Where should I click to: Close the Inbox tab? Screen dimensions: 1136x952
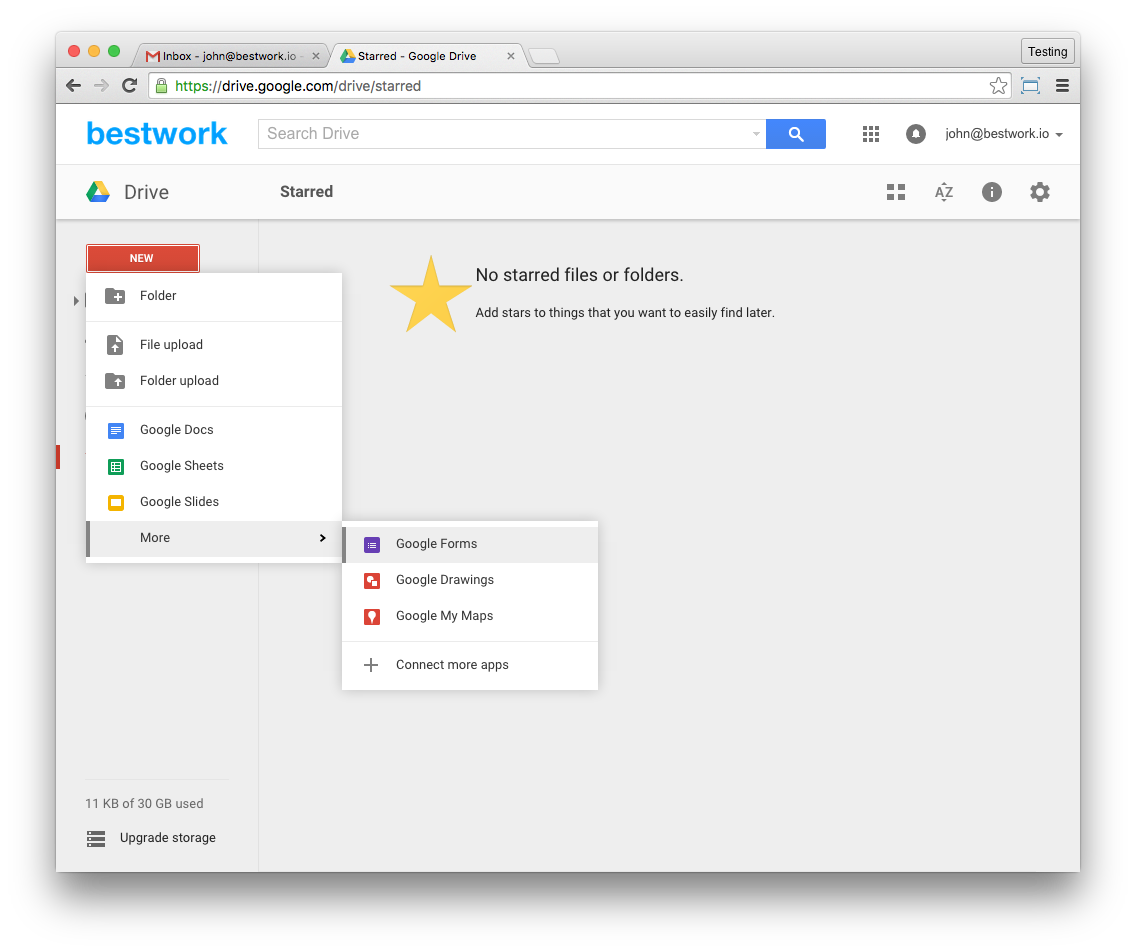coord(316,56)
